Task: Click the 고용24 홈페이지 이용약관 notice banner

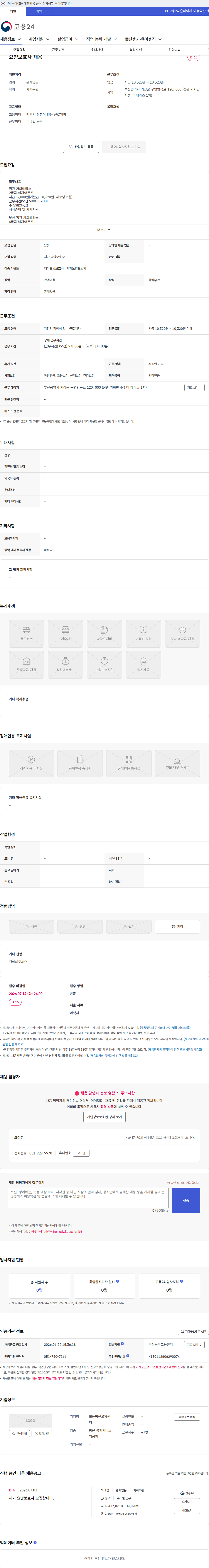Action: point(187,11)
